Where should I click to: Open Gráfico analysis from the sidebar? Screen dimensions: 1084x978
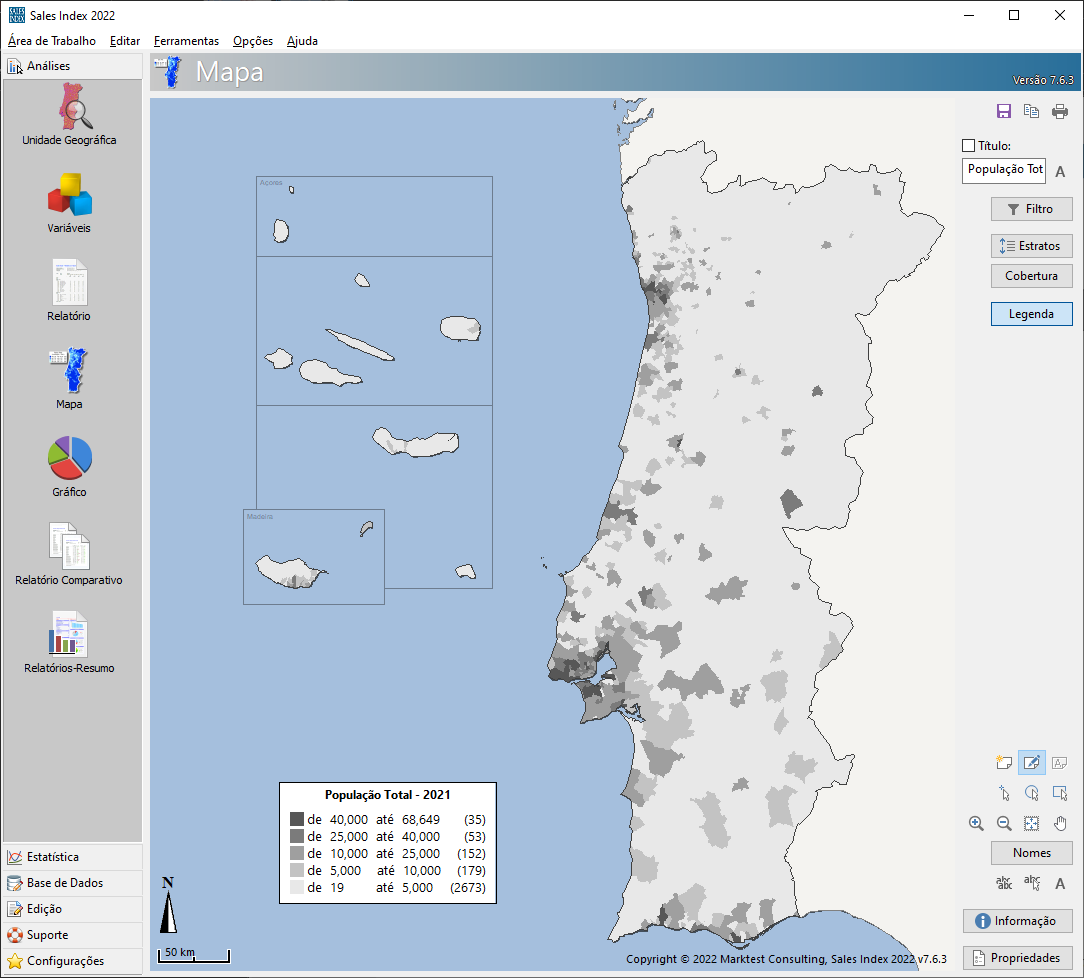click(x=69, y=466)
